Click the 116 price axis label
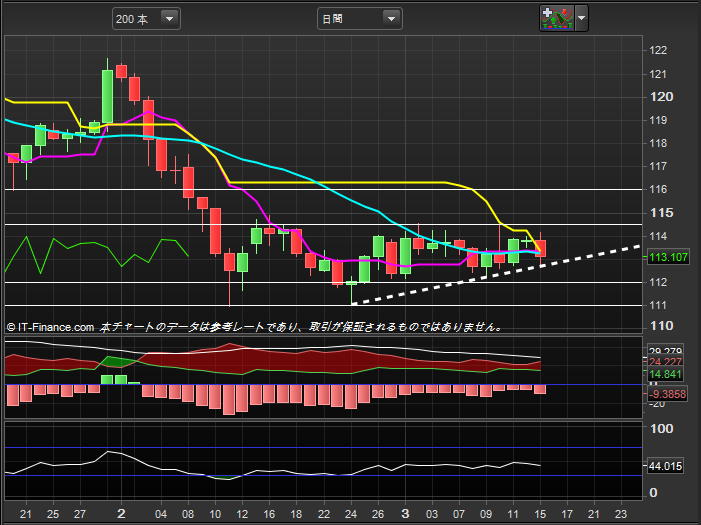This screenshot has width=701, height=525. tap(658, 189)
